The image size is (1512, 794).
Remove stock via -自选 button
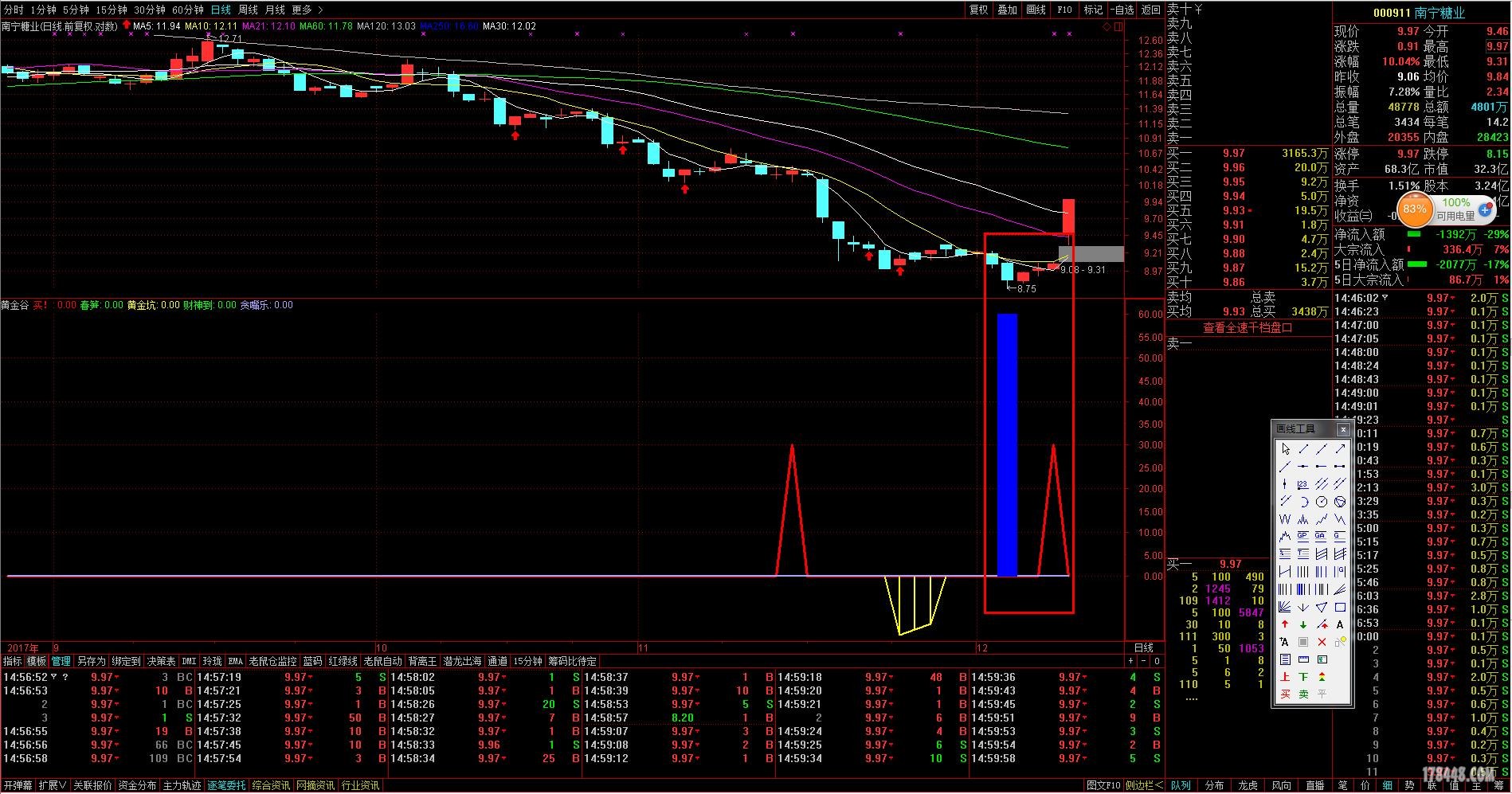(x=1122, y=10)
